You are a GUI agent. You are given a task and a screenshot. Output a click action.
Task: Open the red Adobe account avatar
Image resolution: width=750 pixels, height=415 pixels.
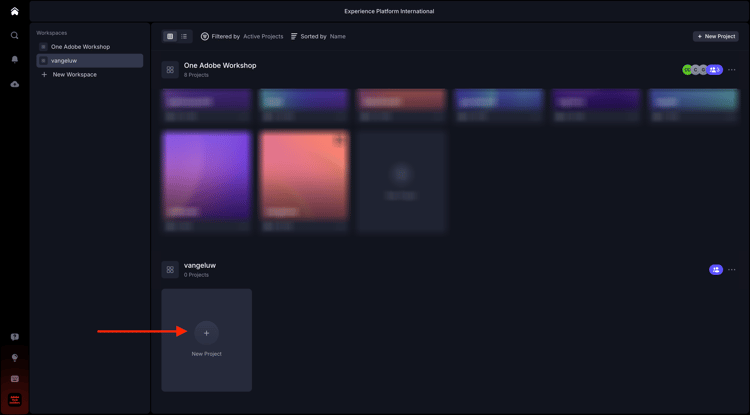tap(15, 400)
